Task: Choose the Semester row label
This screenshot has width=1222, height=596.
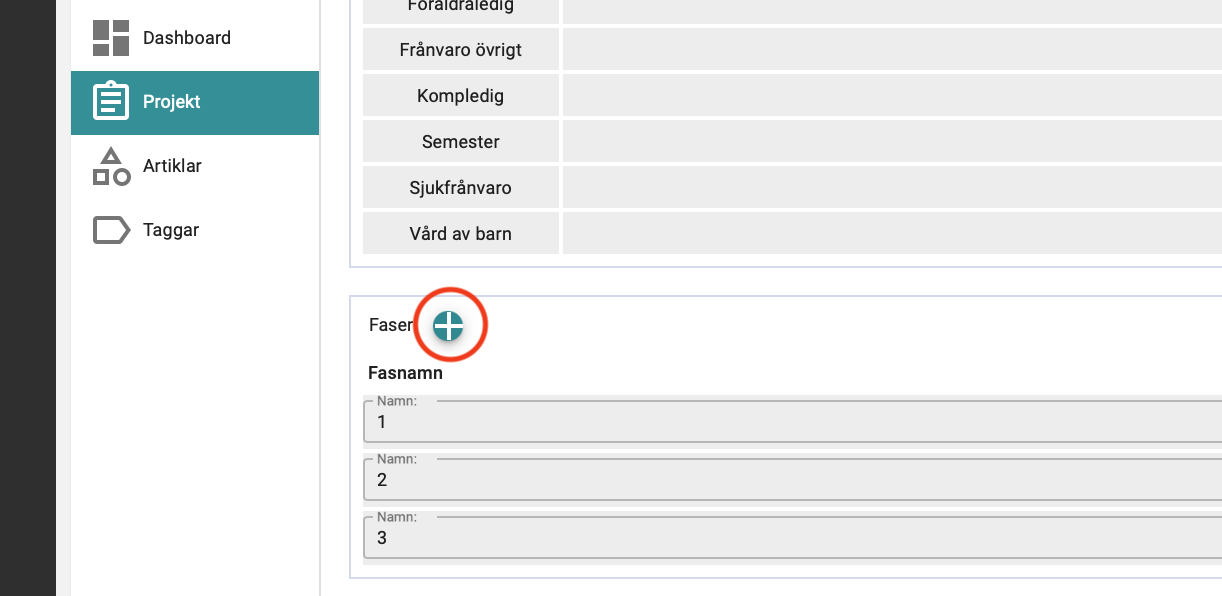Action: (x=460, y=142)
